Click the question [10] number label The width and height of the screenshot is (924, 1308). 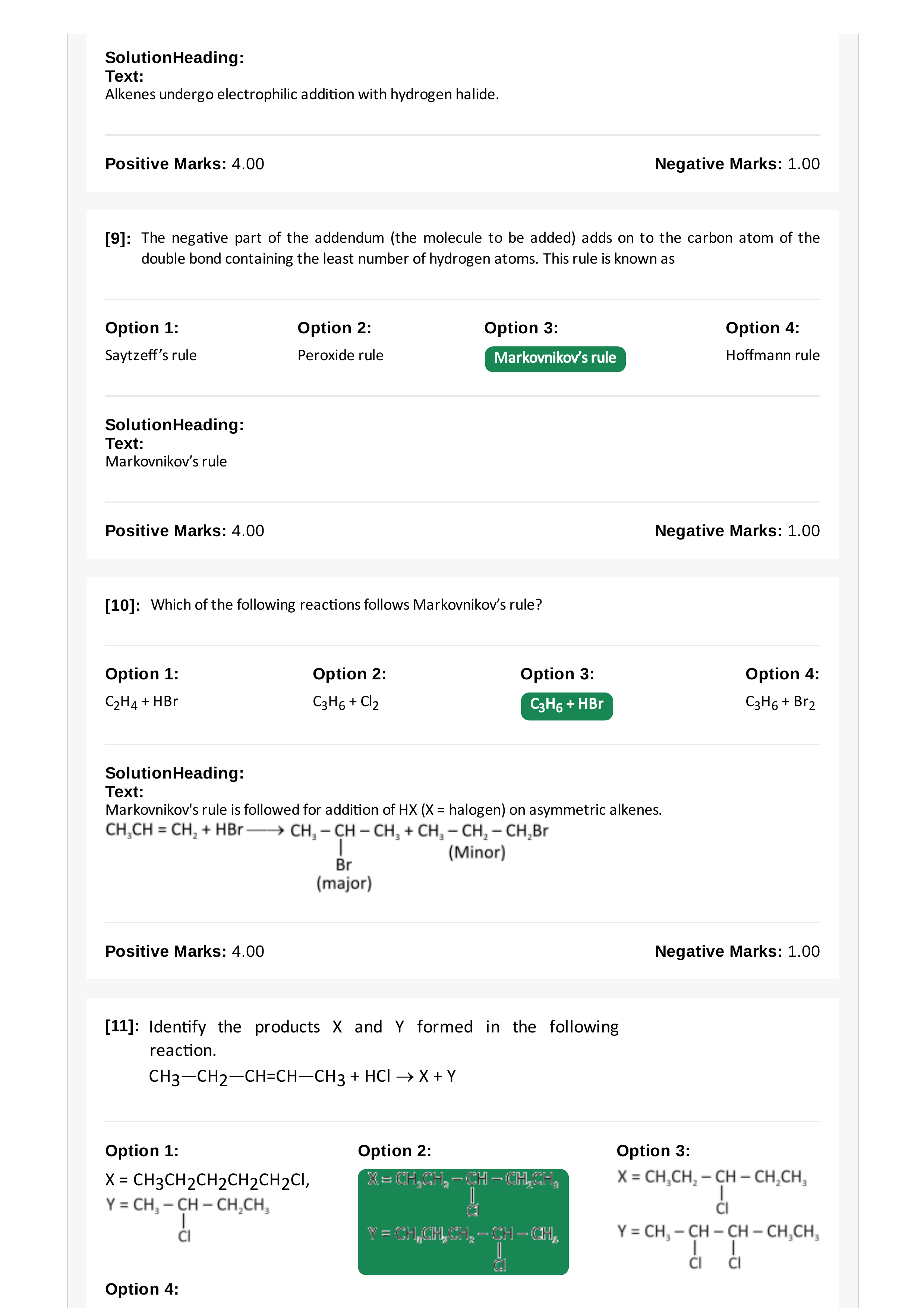click(x=122, y=605)
